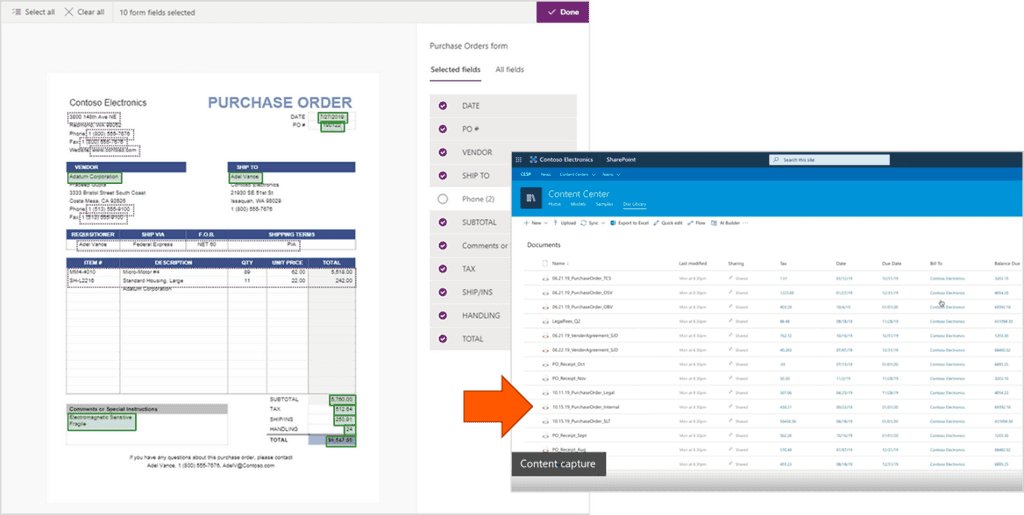Click the Due Date column header
Image resolution: width=1024 pixels, height=515 pixels.
[x=891, y=264]
